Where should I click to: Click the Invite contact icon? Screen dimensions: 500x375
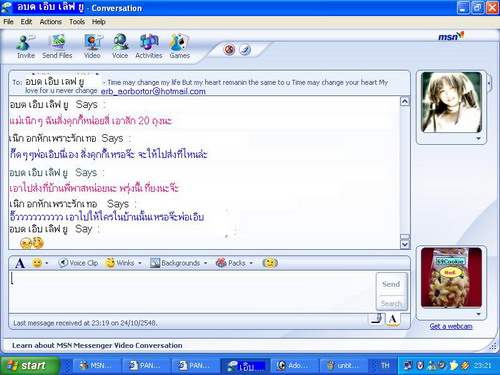(26, 47)
